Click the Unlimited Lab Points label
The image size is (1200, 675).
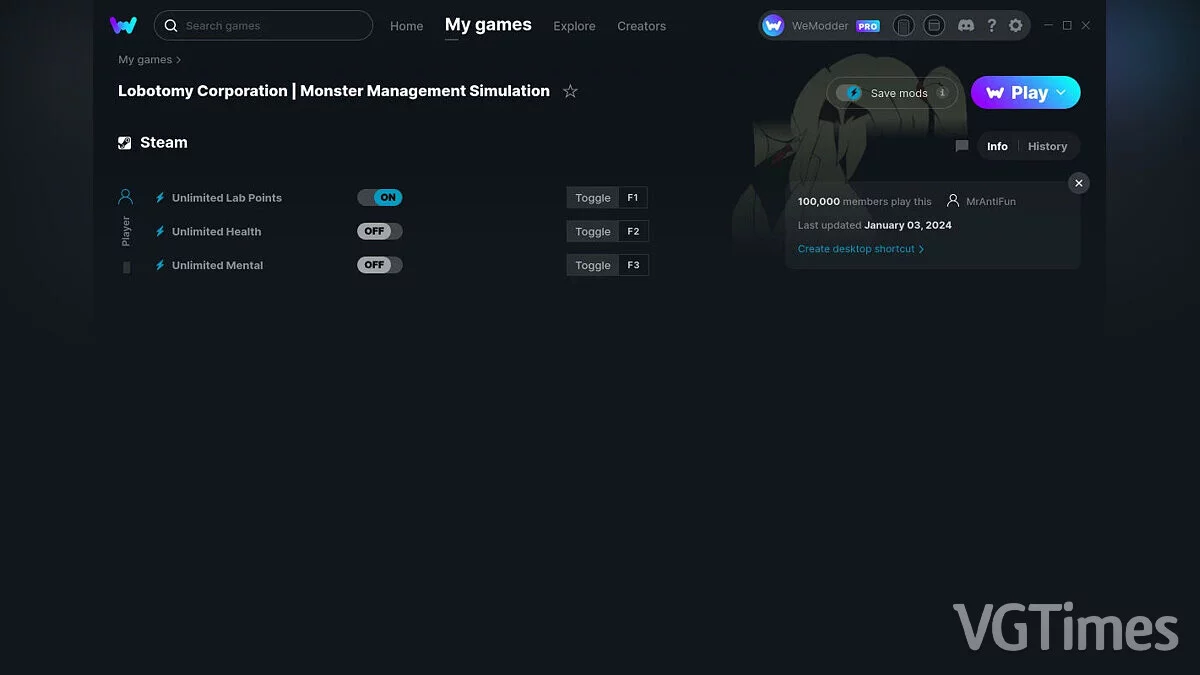coord(227,198)
